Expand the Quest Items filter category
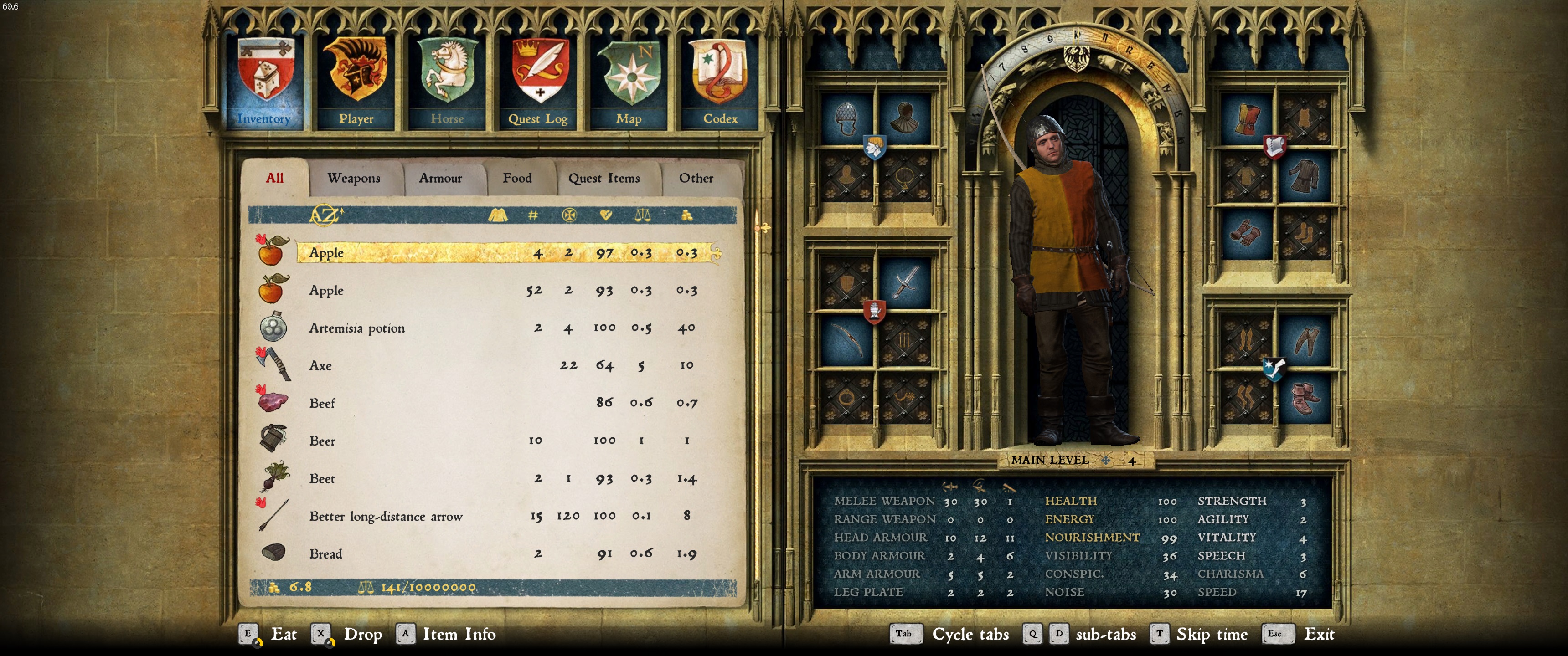This screenshot has height=656, width=1568. pos(601,177)
